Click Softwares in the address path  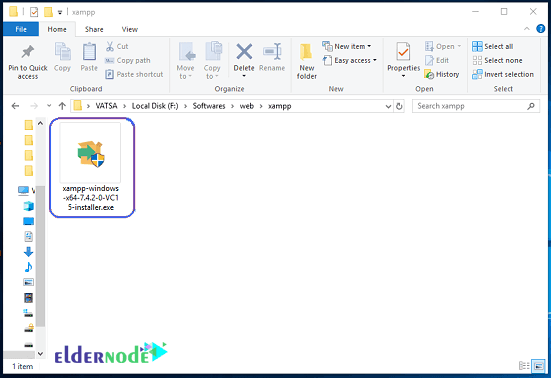[x=209, y=106]
